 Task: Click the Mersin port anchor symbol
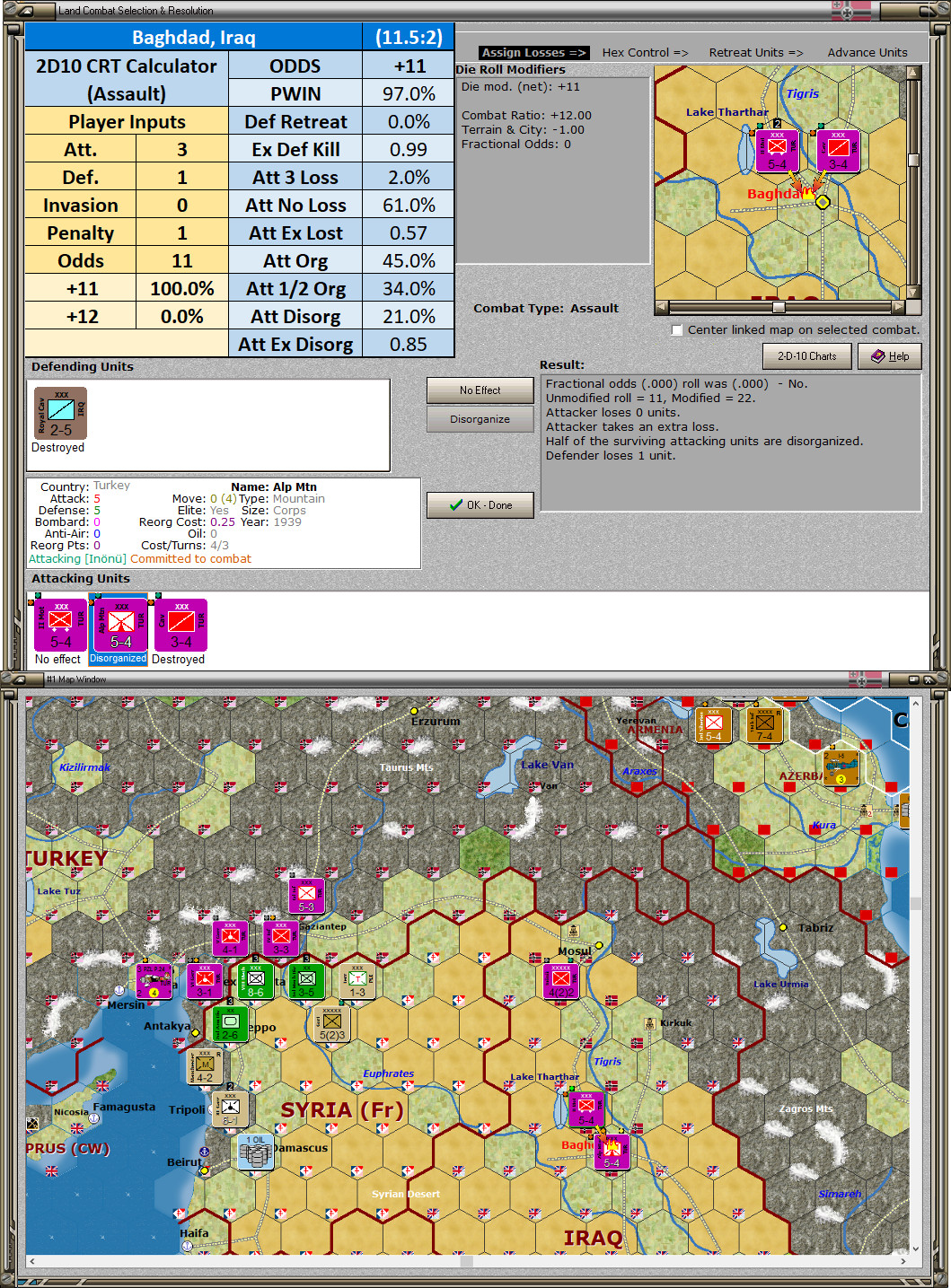coord(119,991)
